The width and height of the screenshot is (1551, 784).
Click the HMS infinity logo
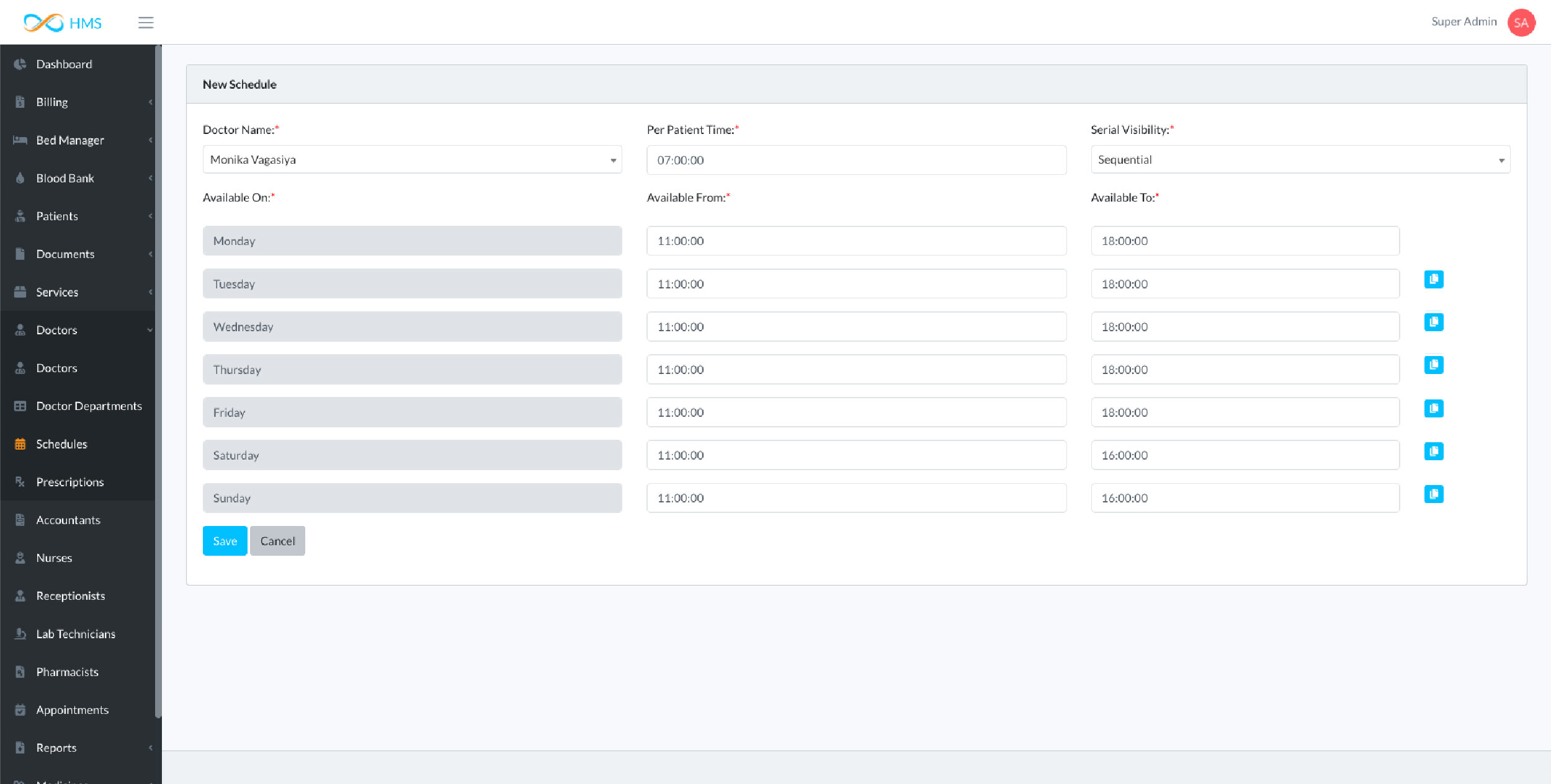coord(43,23)
